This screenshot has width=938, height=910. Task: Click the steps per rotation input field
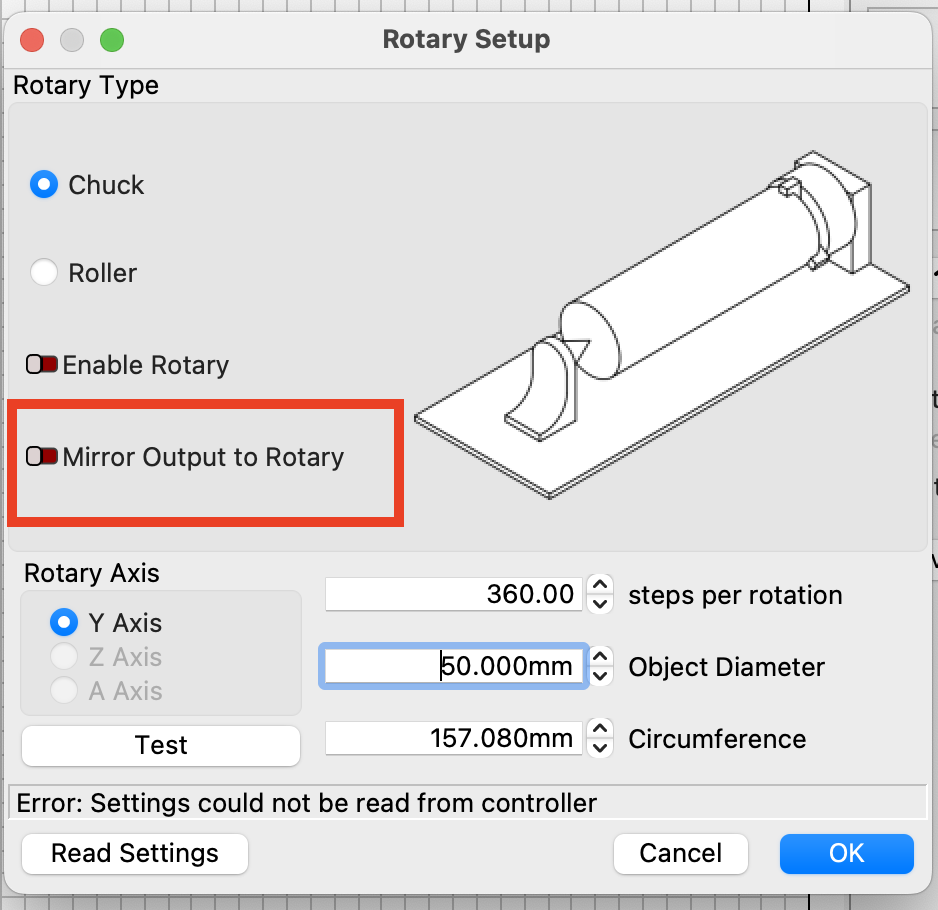click(x=453, y=594)
